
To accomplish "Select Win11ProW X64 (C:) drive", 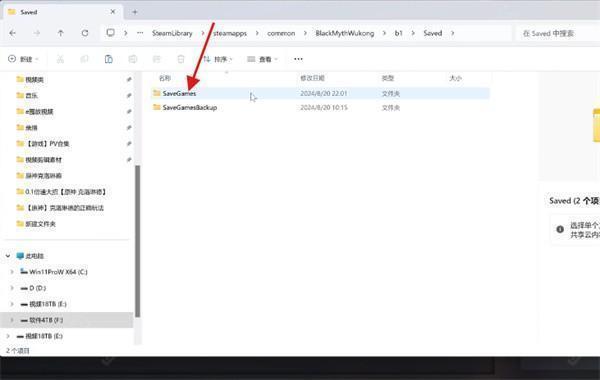I will (54, 272).
